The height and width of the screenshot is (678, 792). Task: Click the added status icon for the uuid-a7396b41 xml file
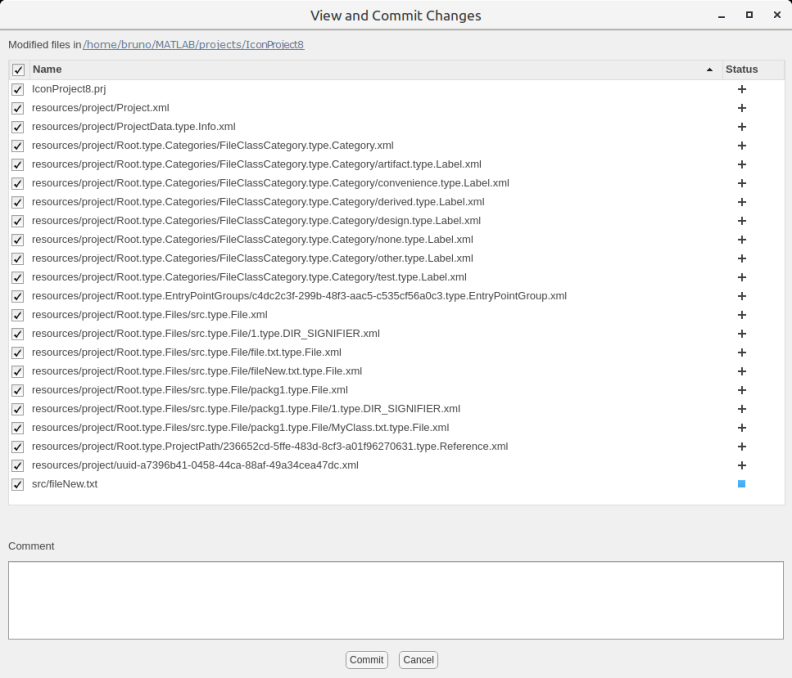tap(741, 465)
